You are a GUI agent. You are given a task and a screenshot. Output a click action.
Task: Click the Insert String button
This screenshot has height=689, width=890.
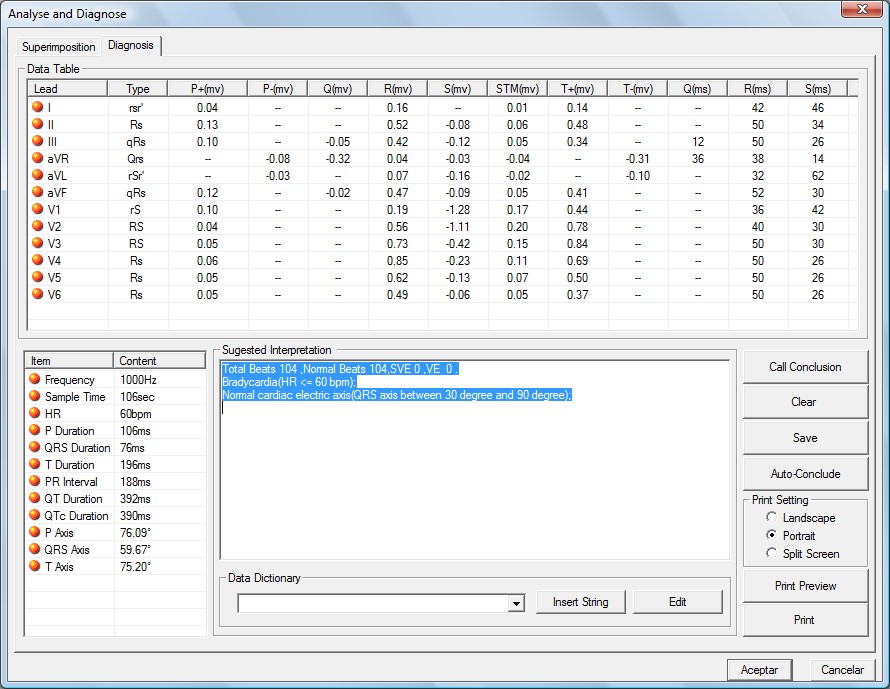[x=580, y=602]
